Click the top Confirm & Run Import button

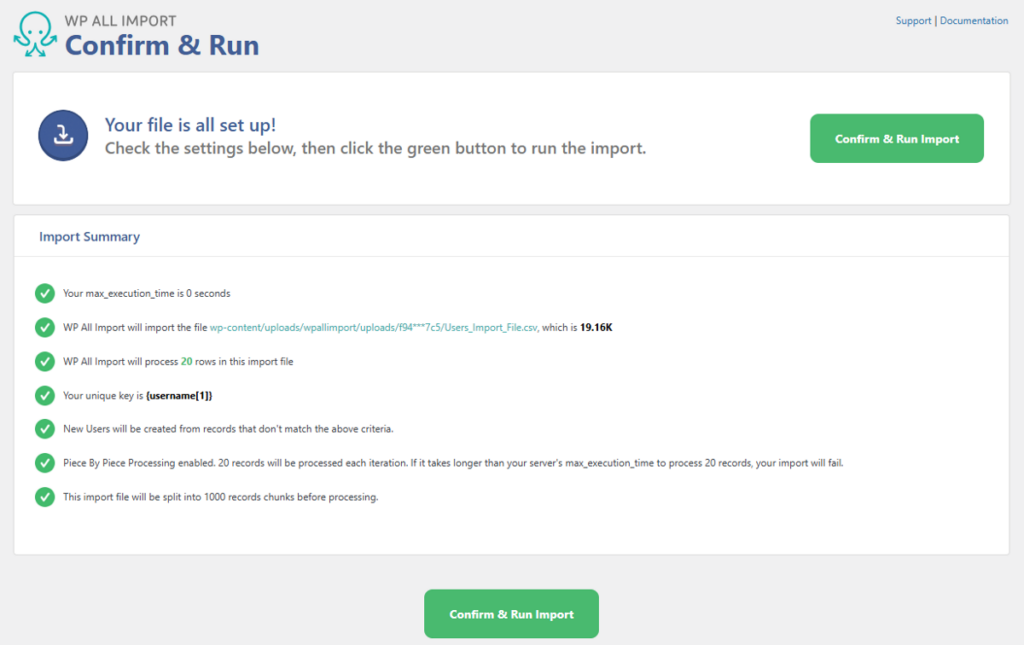pyautogui.click(x=896, y=138)
